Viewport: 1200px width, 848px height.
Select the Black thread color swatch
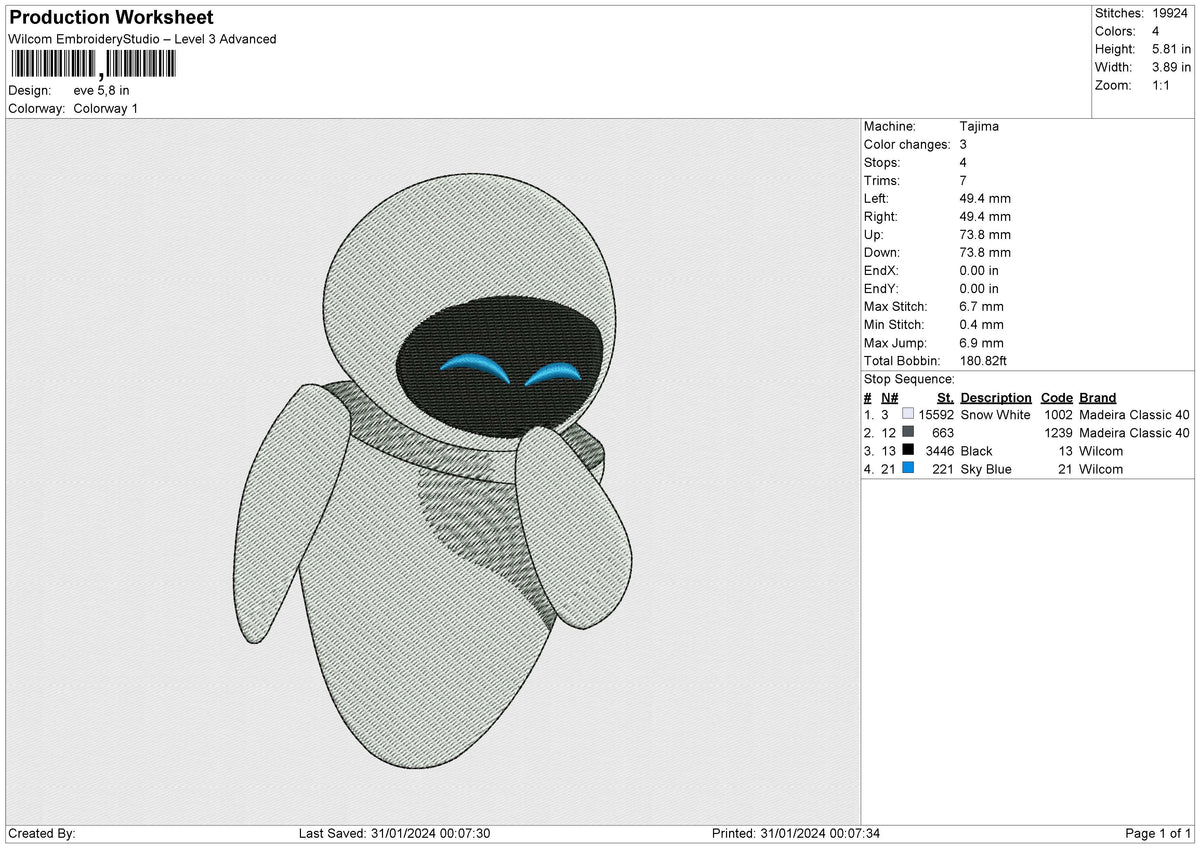pos(908,450)
